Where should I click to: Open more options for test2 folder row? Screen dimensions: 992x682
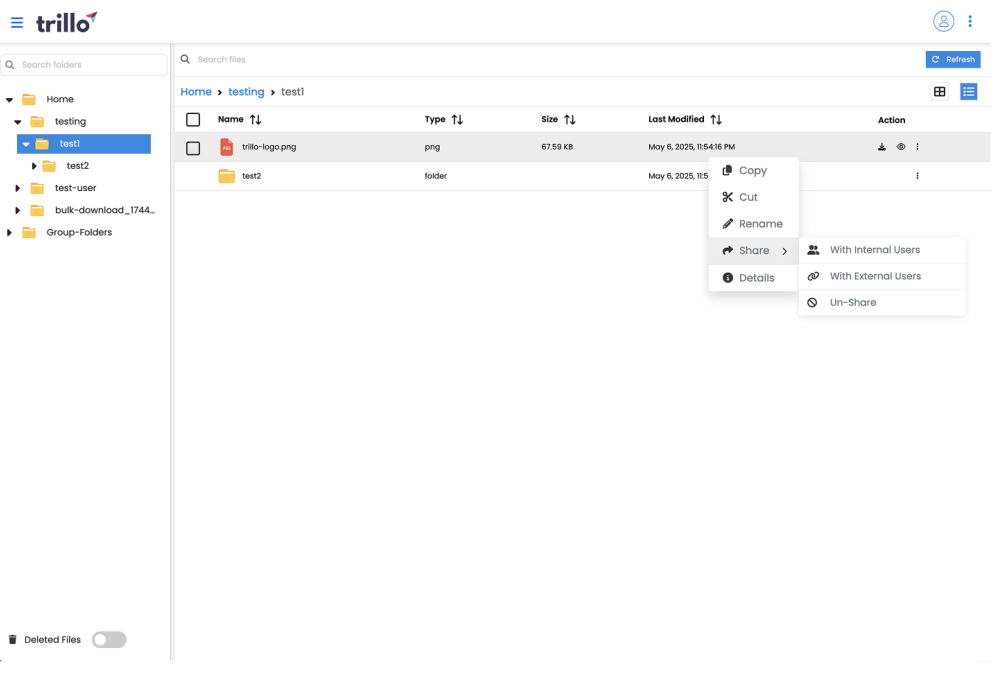click(x=917, y=176)
